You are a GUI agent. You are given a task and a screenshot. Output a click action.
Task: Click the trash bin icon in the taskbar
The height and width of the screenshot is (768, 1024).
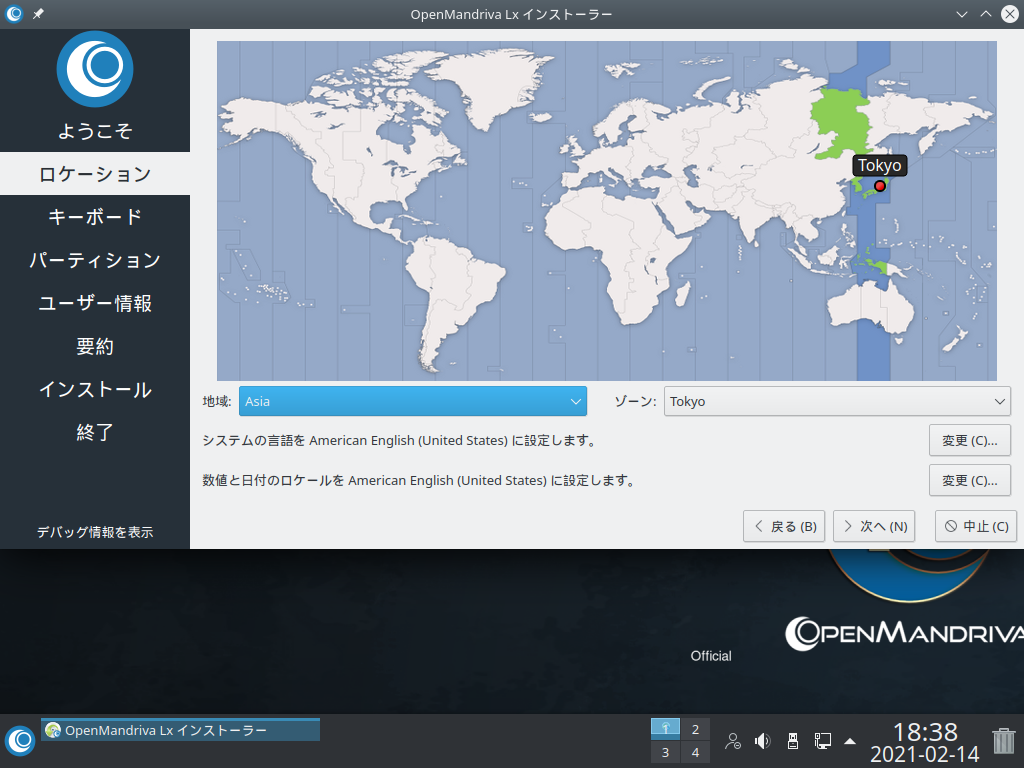[1004, 741]
